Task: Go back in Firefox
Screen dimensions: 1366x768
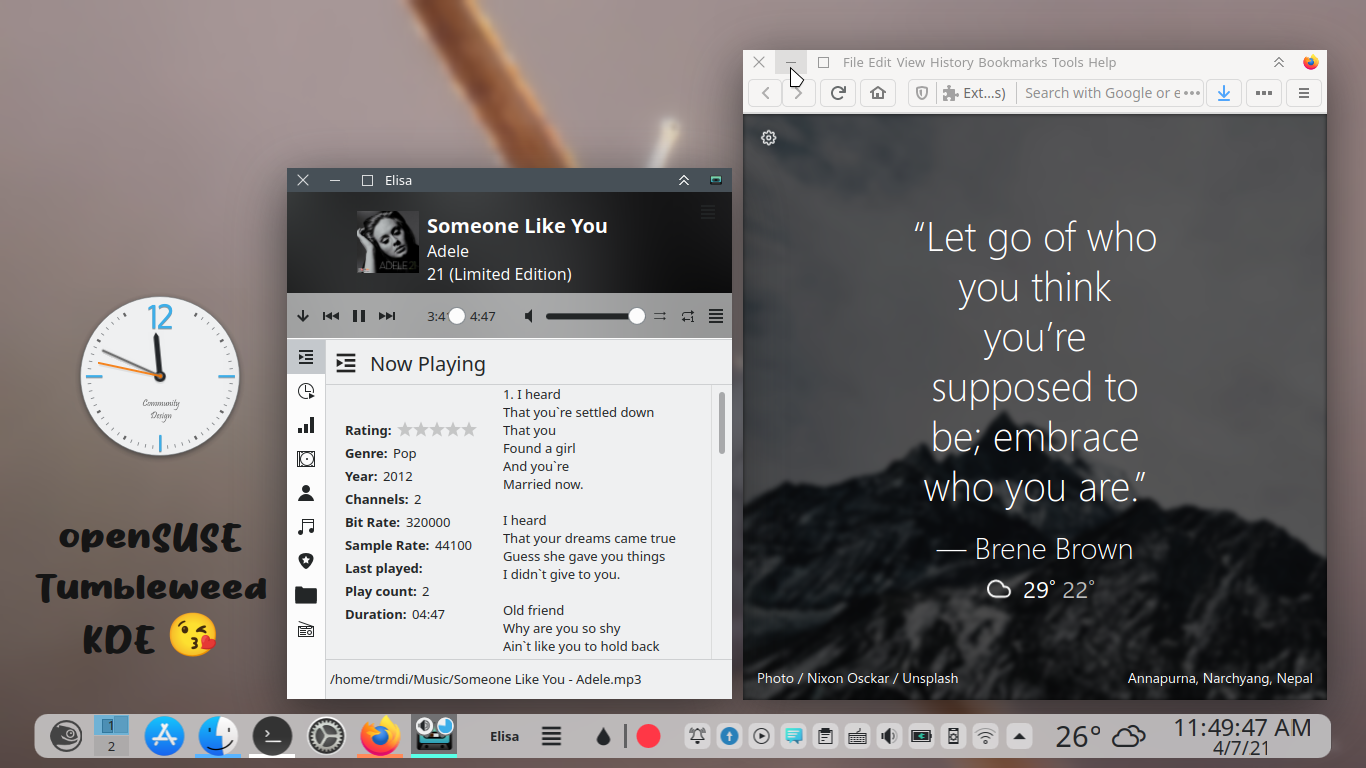Action: tap(766, 93)
